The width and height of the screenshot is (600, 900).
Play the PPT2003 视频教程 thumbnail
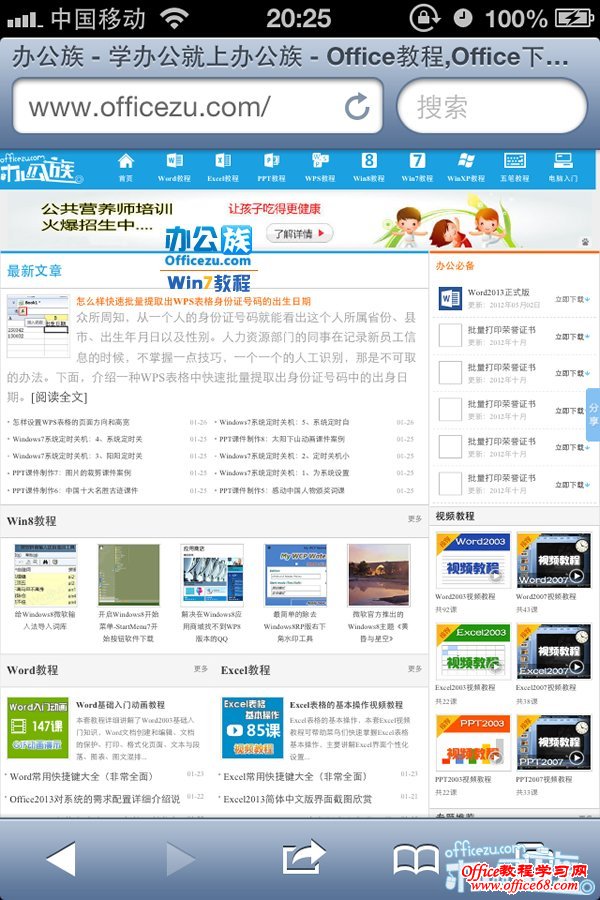click(473, 742)
